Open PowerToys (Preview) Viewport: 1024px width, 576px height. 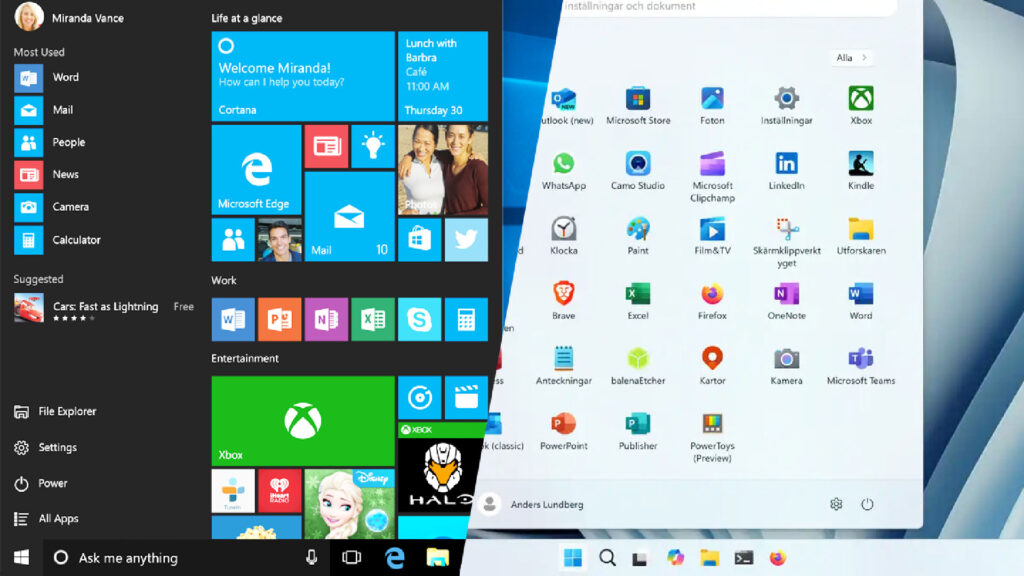[712, 438]
